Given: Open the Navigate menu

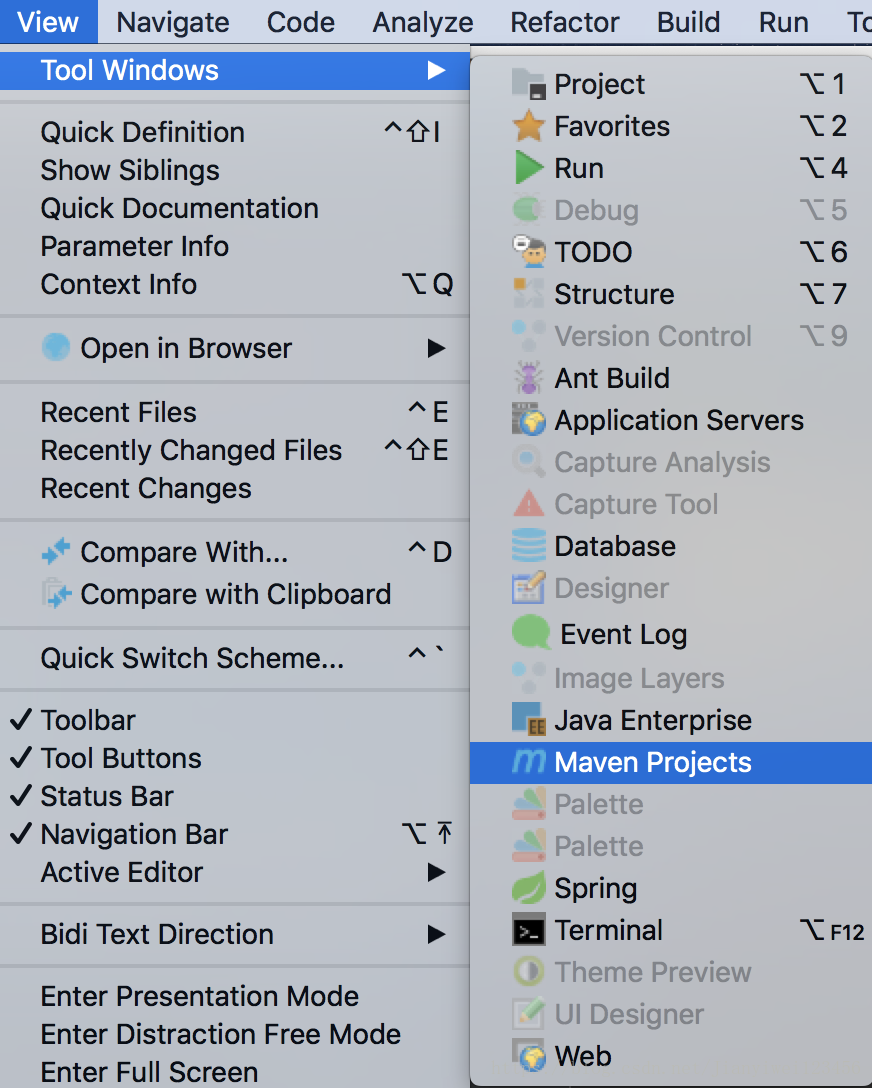Looking at the screenshot, I should pyautogui.click(x=173, y=22).
